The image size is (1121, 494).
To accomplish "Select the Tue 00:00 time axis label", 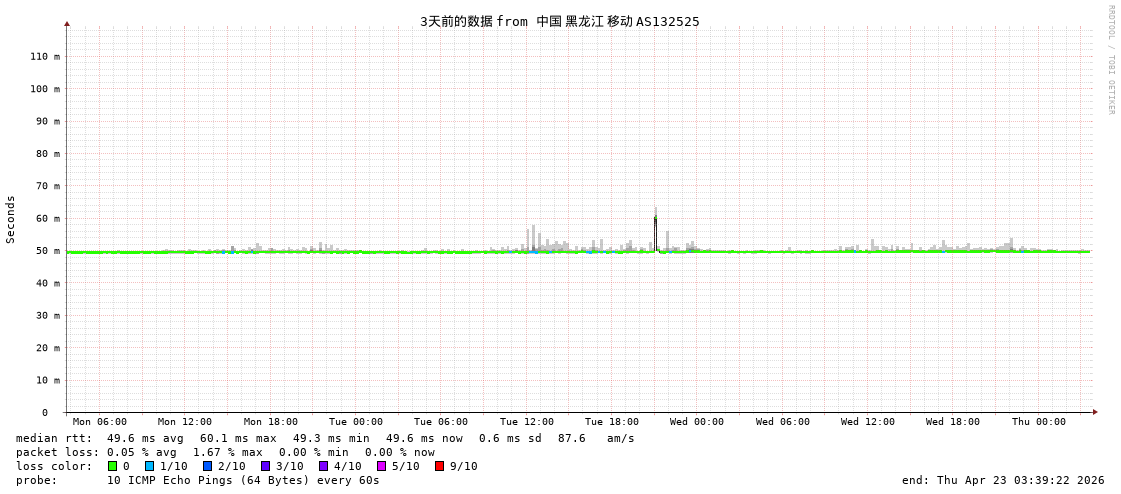I will click(356, 422).
